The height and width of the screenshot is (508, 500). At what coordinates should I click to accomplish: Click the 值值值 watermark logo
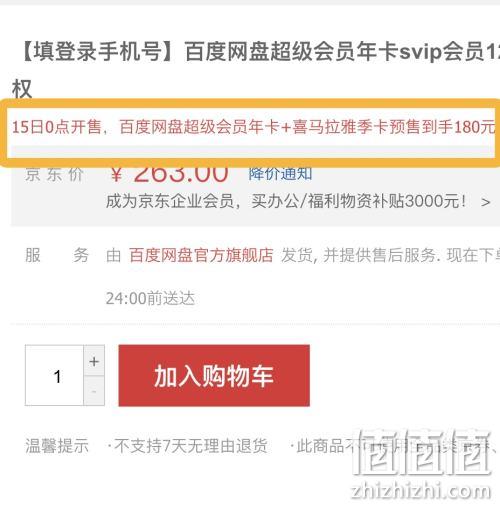(423, 452)
